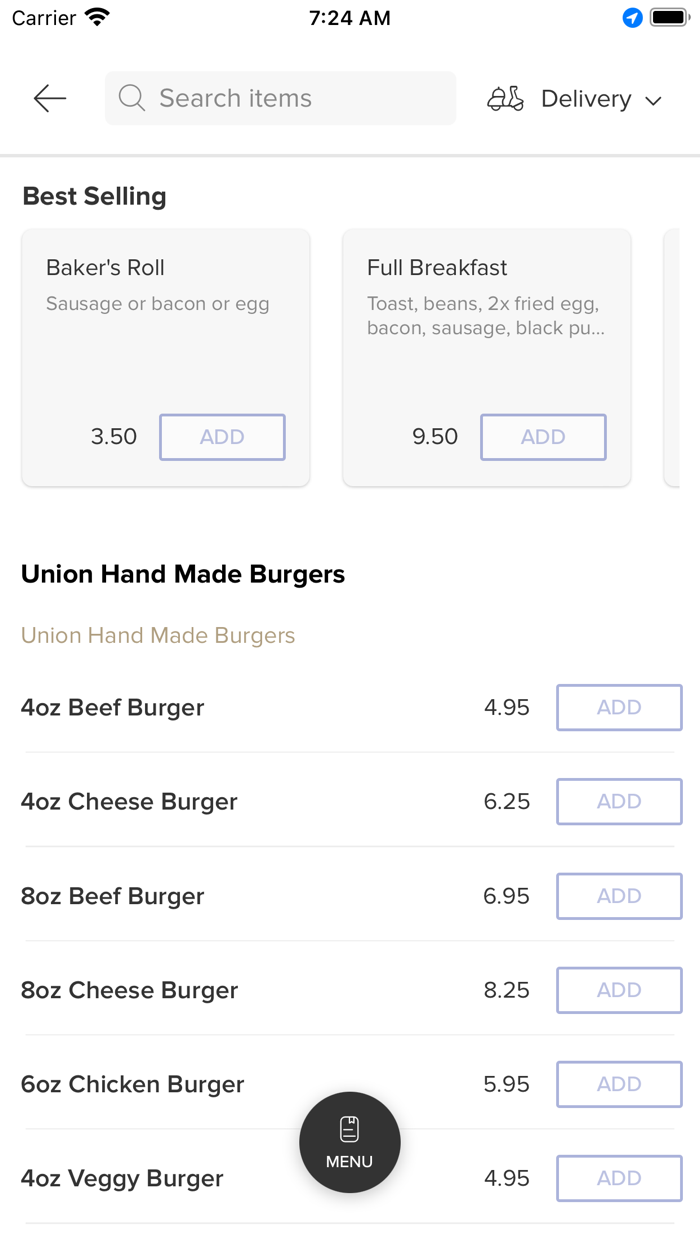Add 4oz Veggy Burger
Image resolution: width=700 pixels, height=1244 pixels.
tap(619, 1178)
